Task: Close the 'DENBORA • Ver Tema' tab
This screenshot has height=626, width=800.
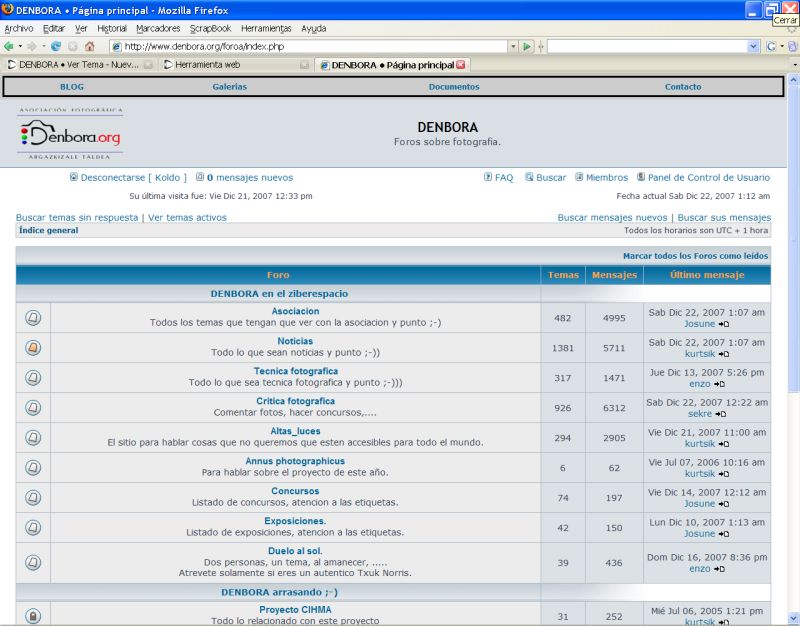Action: pyautogui.click(x=148, y=65)
